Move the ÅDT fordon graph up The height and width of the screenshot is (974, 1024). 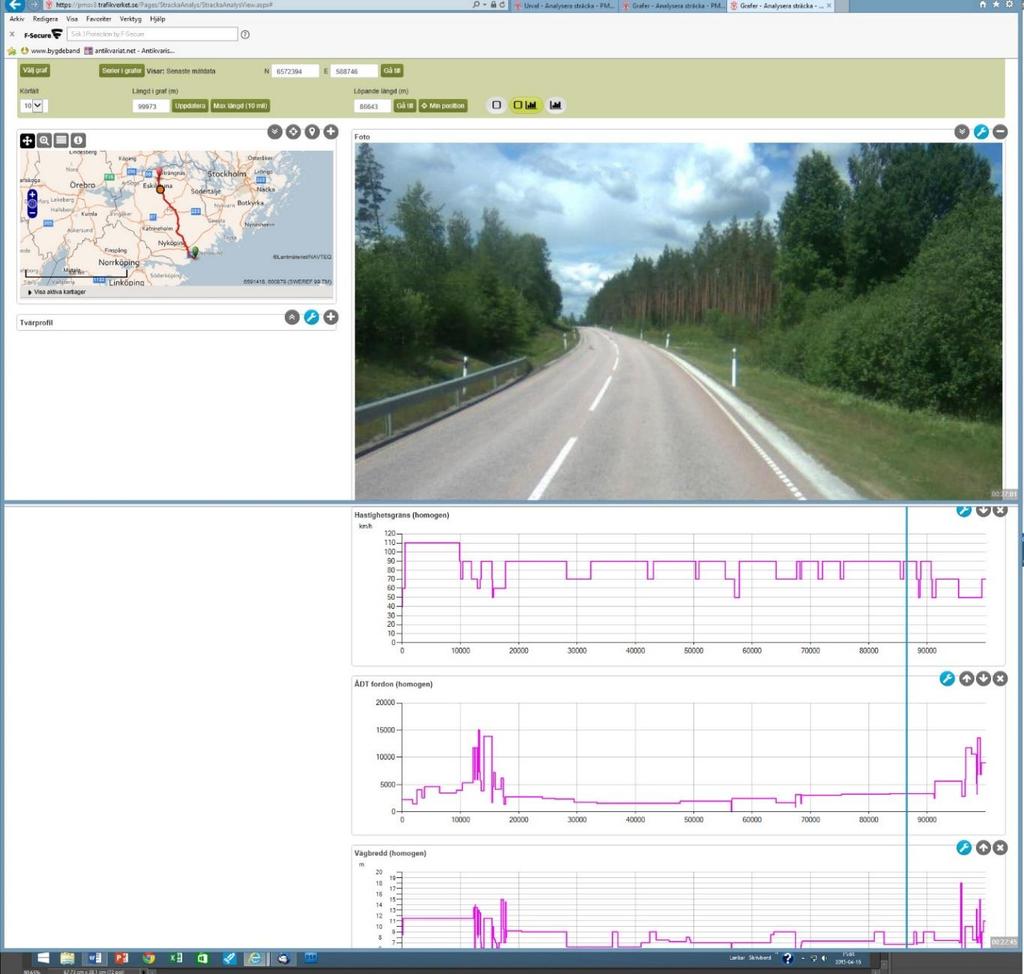[967, 679]
